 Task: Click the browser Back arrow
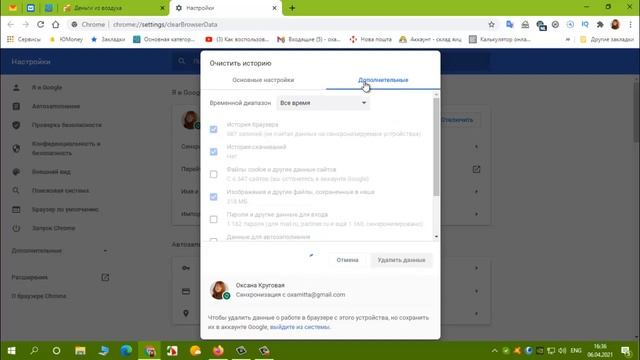click(11, 24)
